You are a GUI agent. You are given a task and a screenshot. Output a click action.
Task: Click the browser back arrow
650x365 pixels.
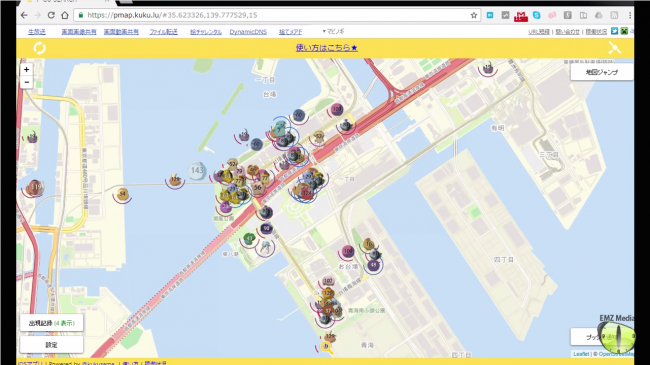coord(24,15)
